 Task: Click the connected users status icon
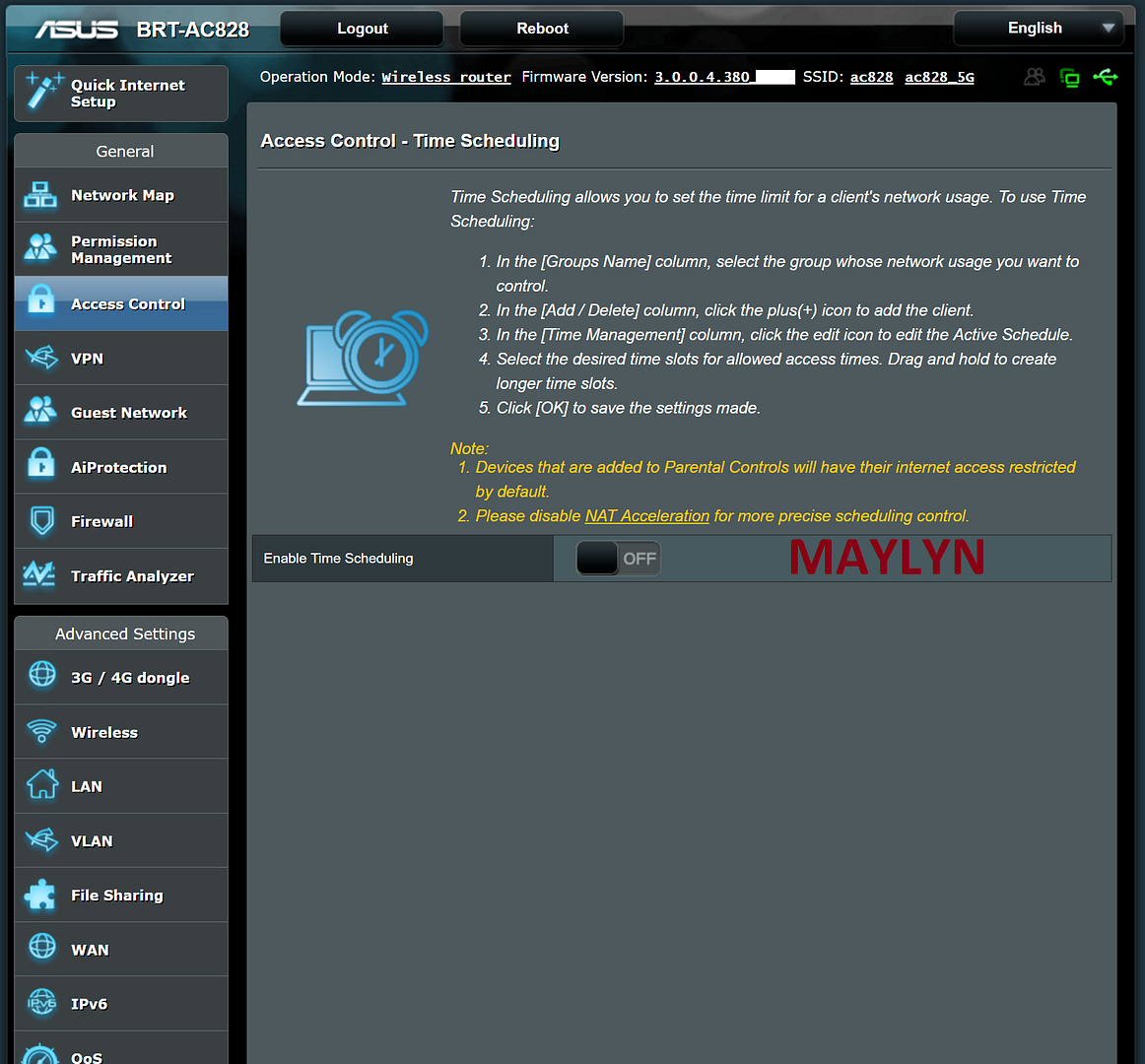[x=1034, y=77]
